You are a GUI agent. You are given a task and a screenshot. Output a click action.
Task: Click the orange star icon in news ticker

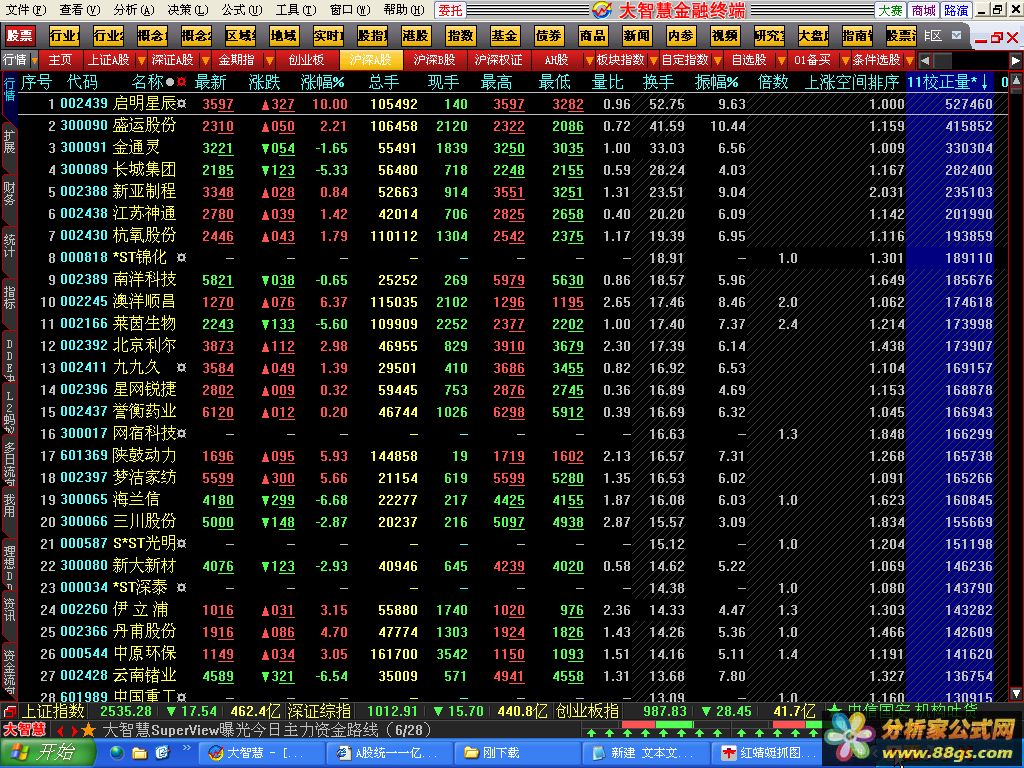click(88, 730)
